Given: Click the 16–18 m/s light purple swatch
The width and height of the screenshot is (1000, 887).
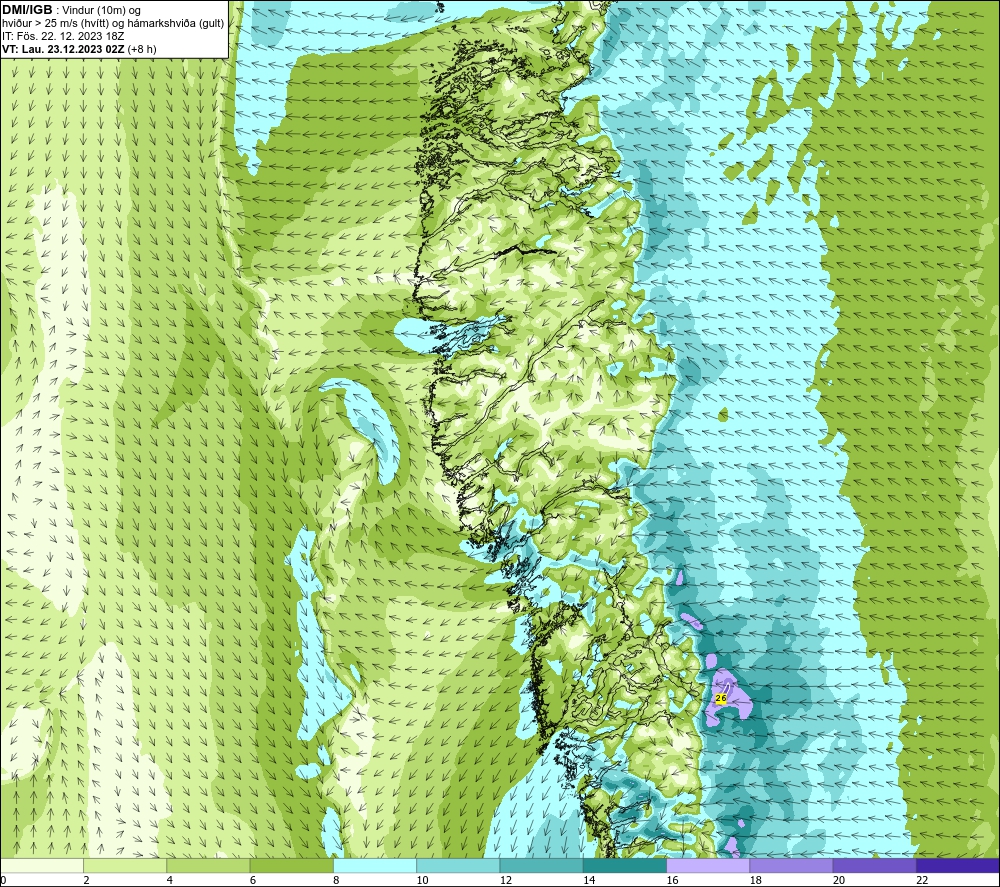Looking at the screenshot, I should [708, 865].
